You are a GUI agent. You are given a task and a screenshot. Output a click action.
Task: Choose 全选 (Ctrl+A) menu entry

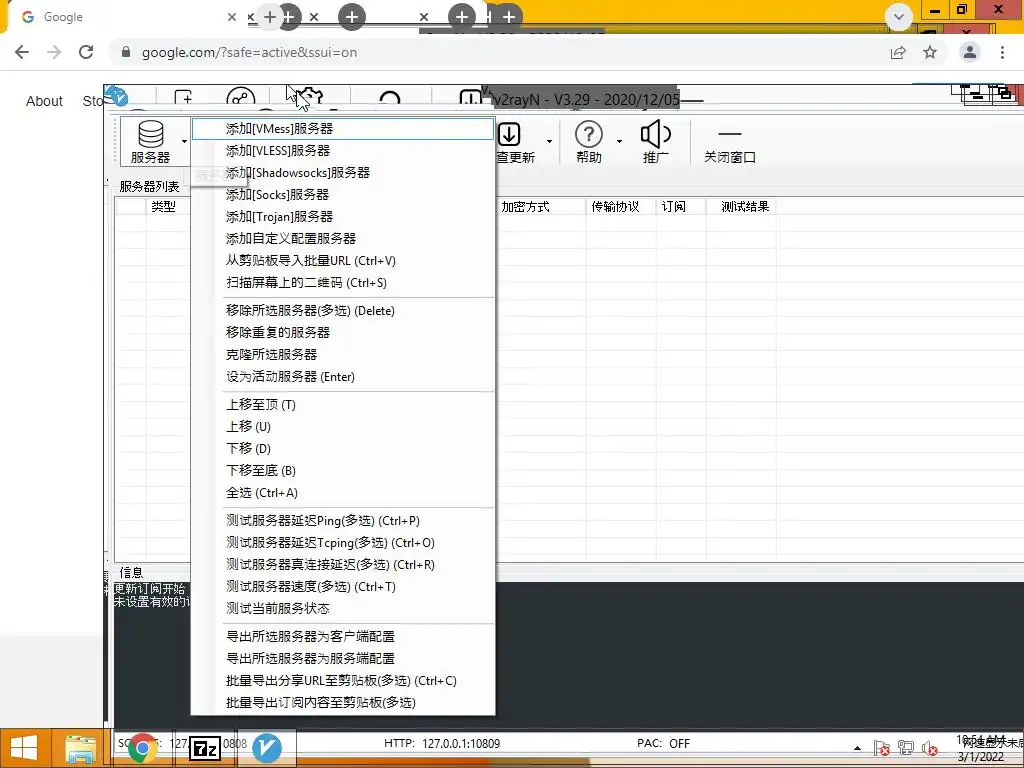(x=343, y=493)
